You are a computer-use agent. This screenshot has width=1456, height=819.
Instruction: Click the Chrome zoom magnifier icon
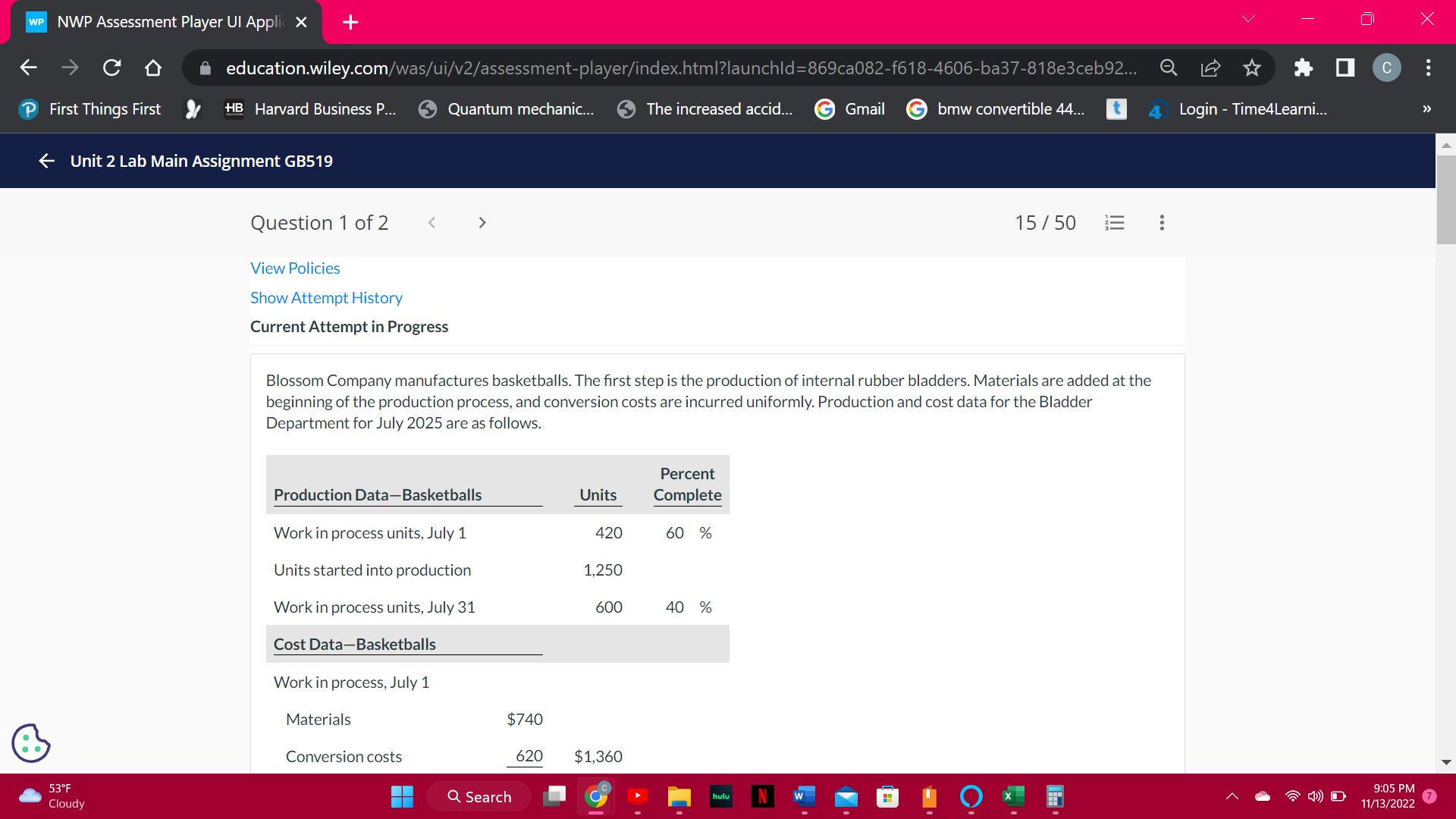tap(1169, 68)
